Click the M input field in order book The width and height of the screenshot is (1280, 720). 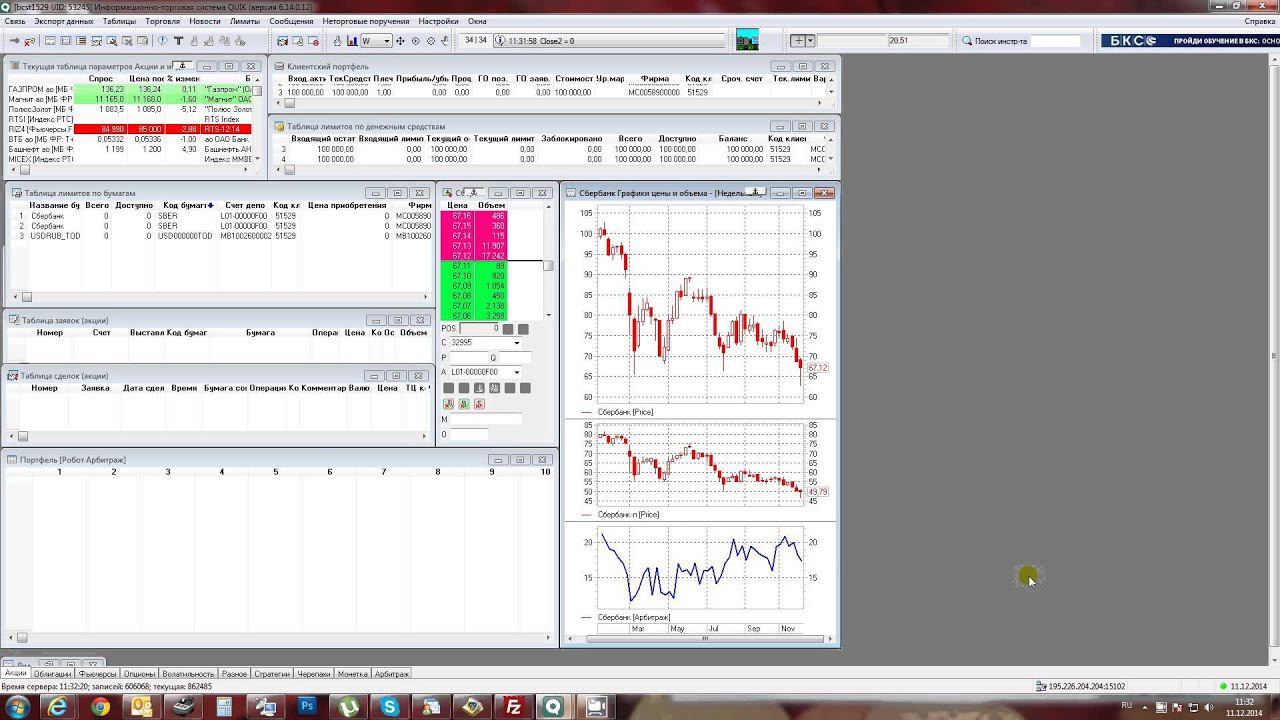[486, 419]
